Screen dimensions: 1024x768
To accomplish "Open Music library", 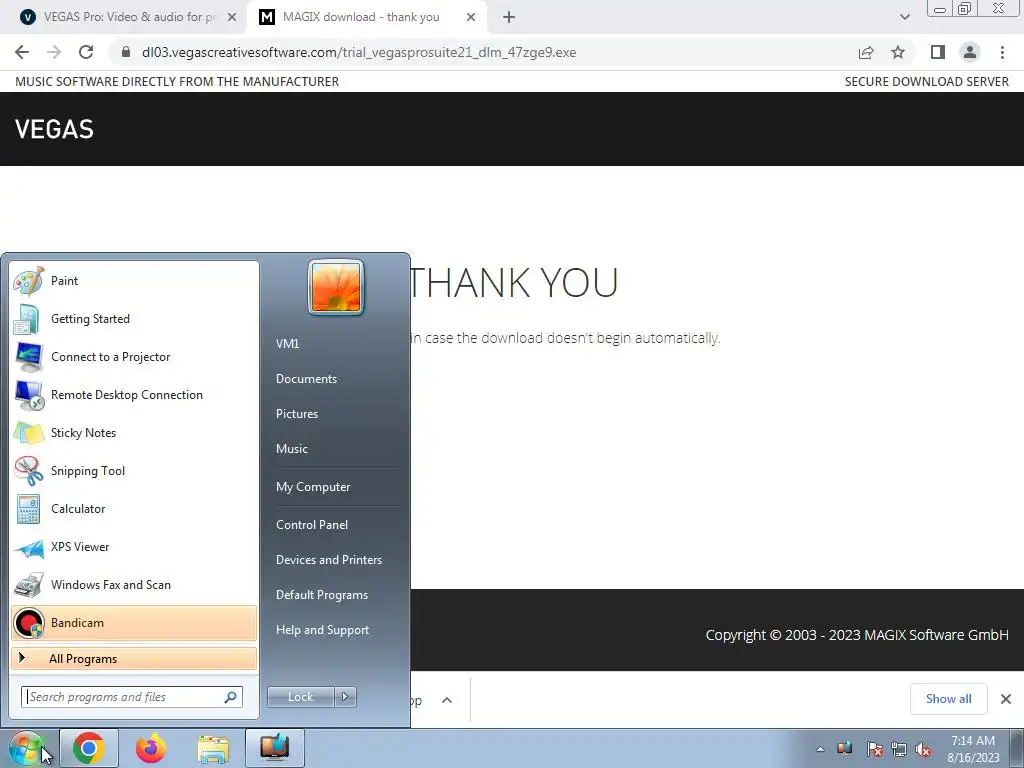I will 291,449.
